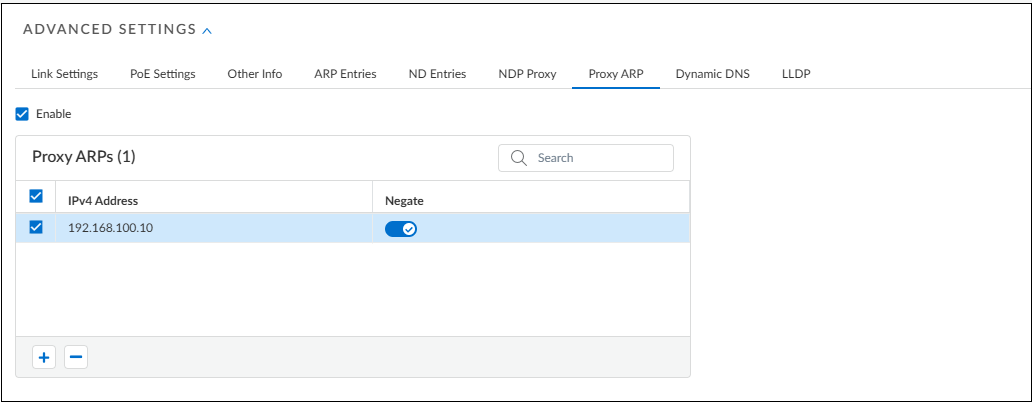Turn off Negate toggle for 192.168.100.10

coord(401,229)
